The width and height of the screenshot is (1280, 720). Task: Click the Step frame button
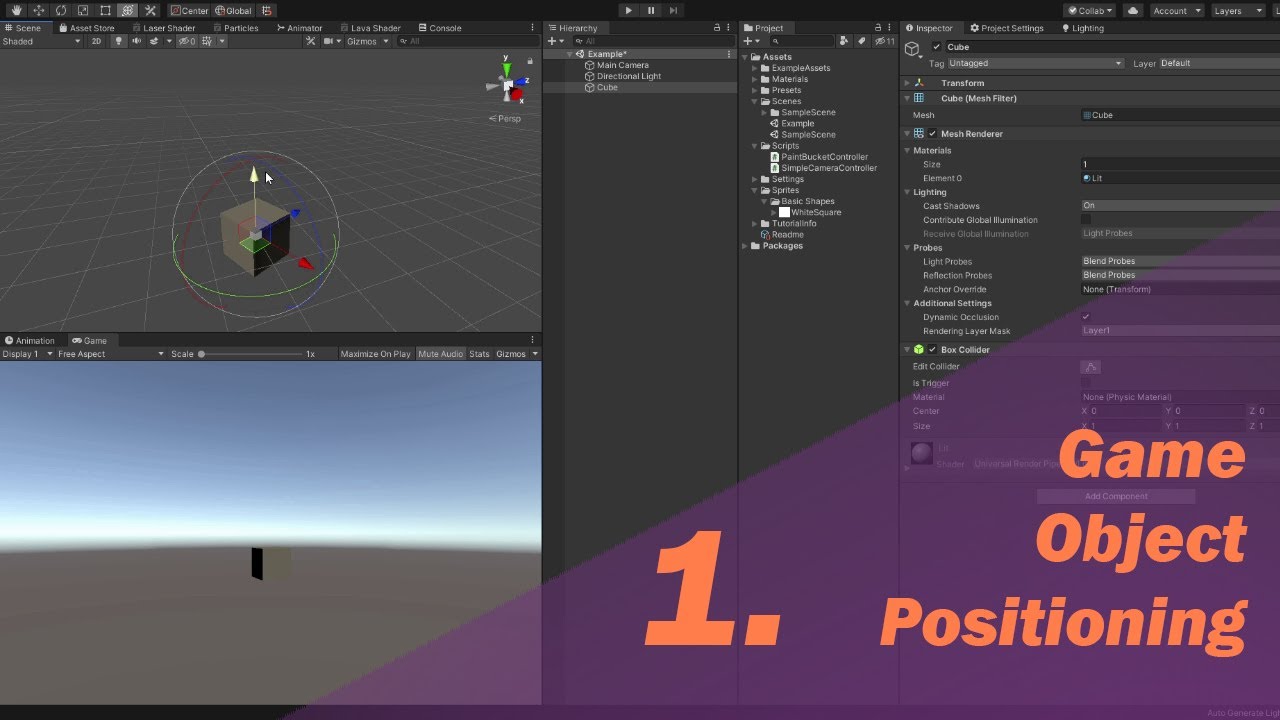coord(674,10)
